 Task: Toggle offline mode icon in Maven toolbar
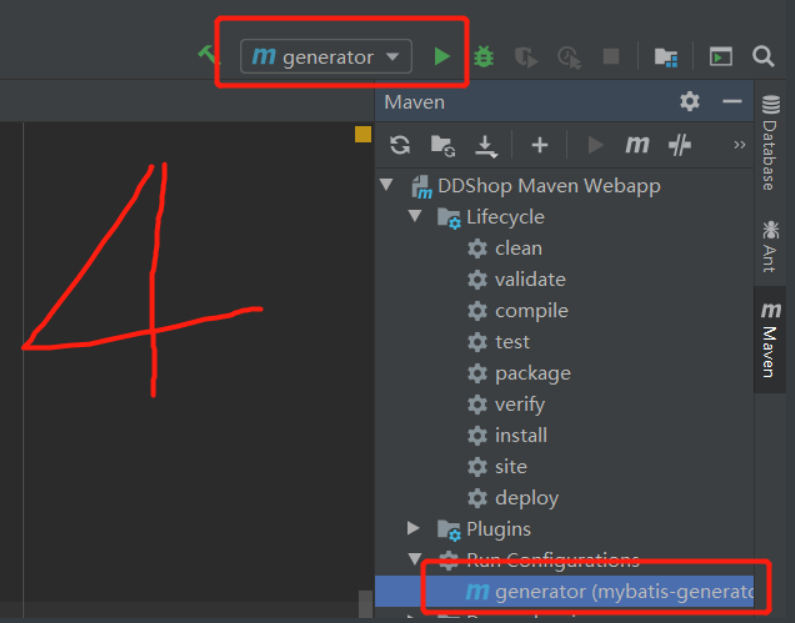(679, 145)
